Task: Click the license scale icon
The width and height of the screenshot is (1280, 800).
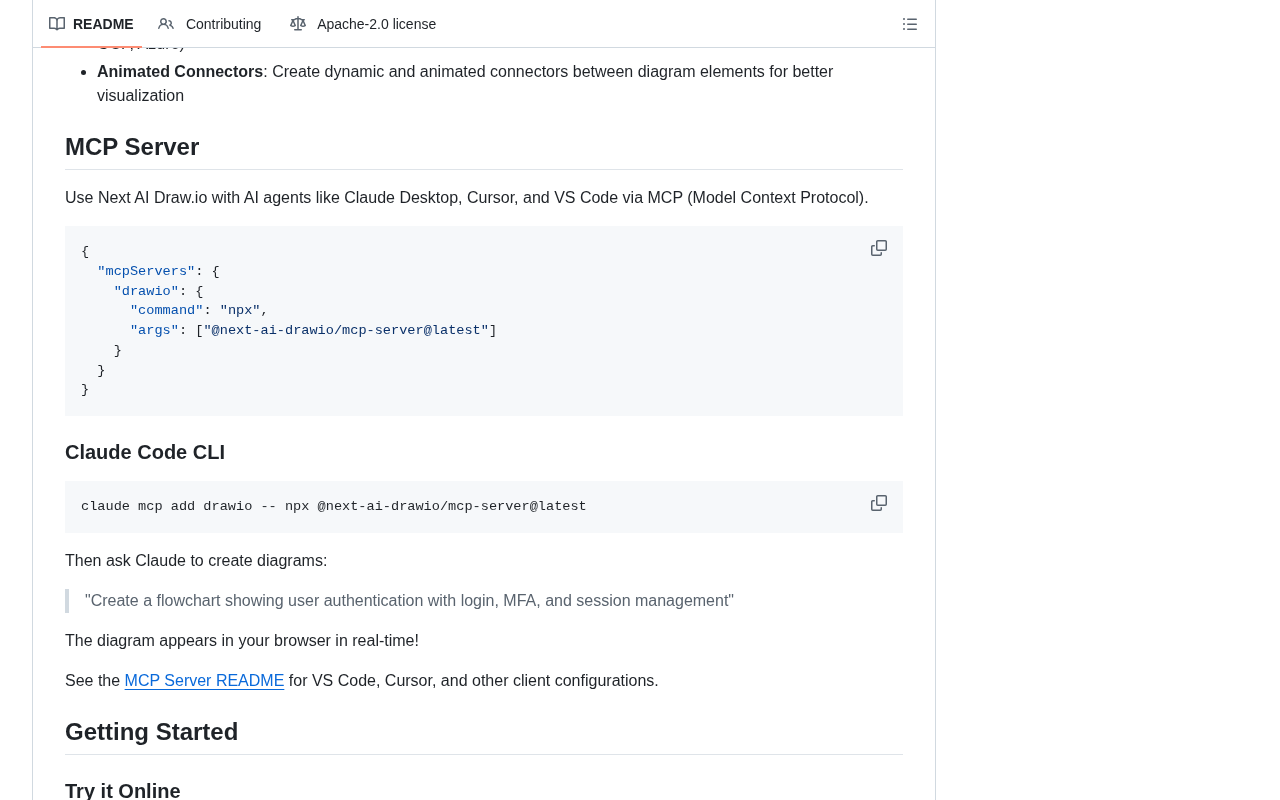Action: [x=298, y=24]
